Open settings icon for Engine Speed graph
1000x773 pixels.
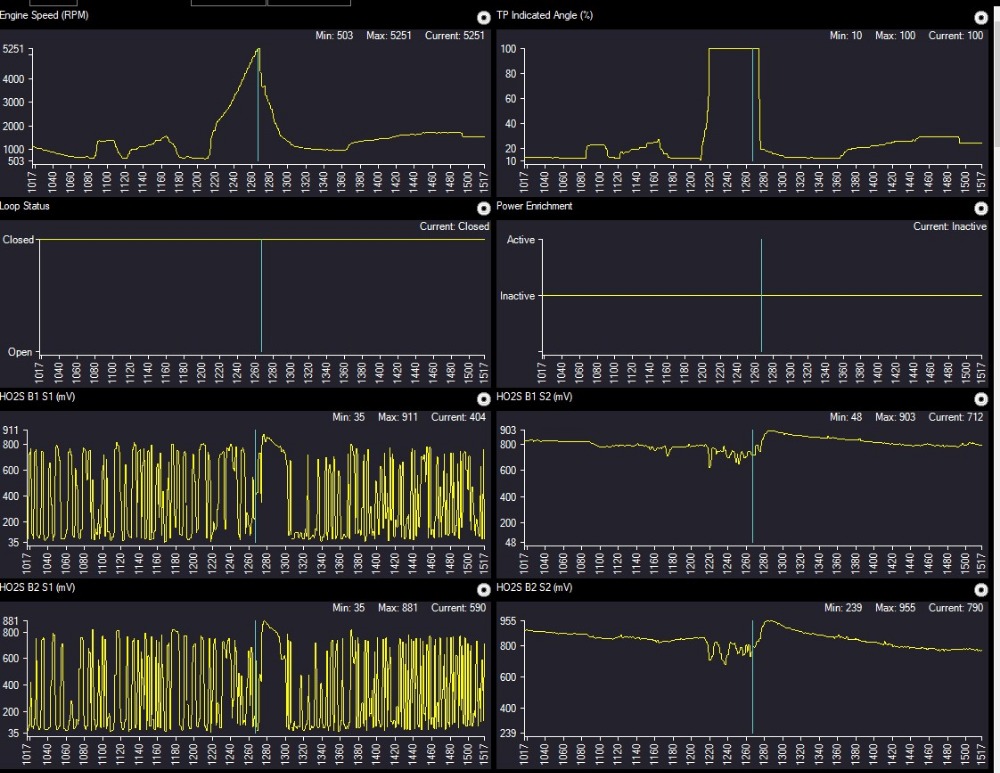484,17
